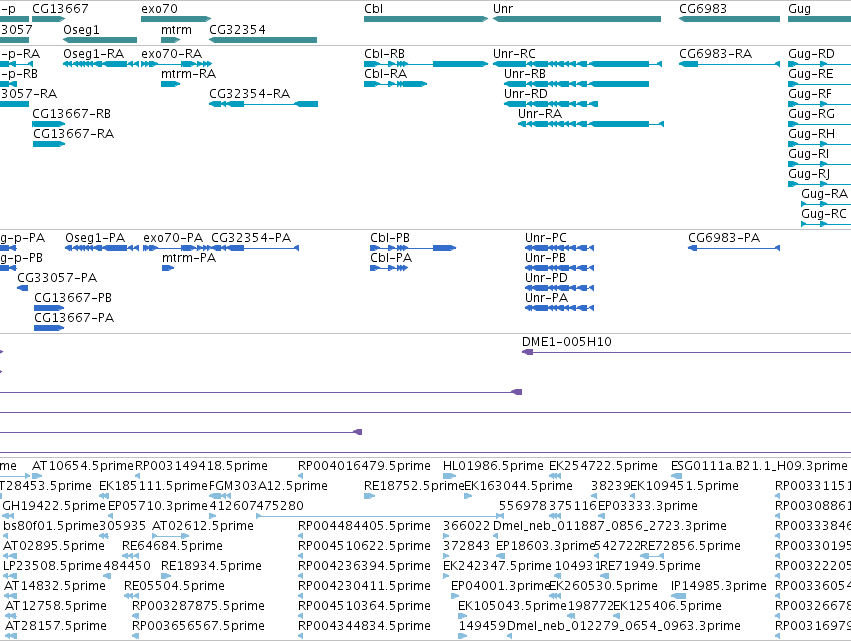Select the Gug-RG transcript label
The height and width of the screenshot is (641, 851).
pyautogui.click(x=811, y=113)
